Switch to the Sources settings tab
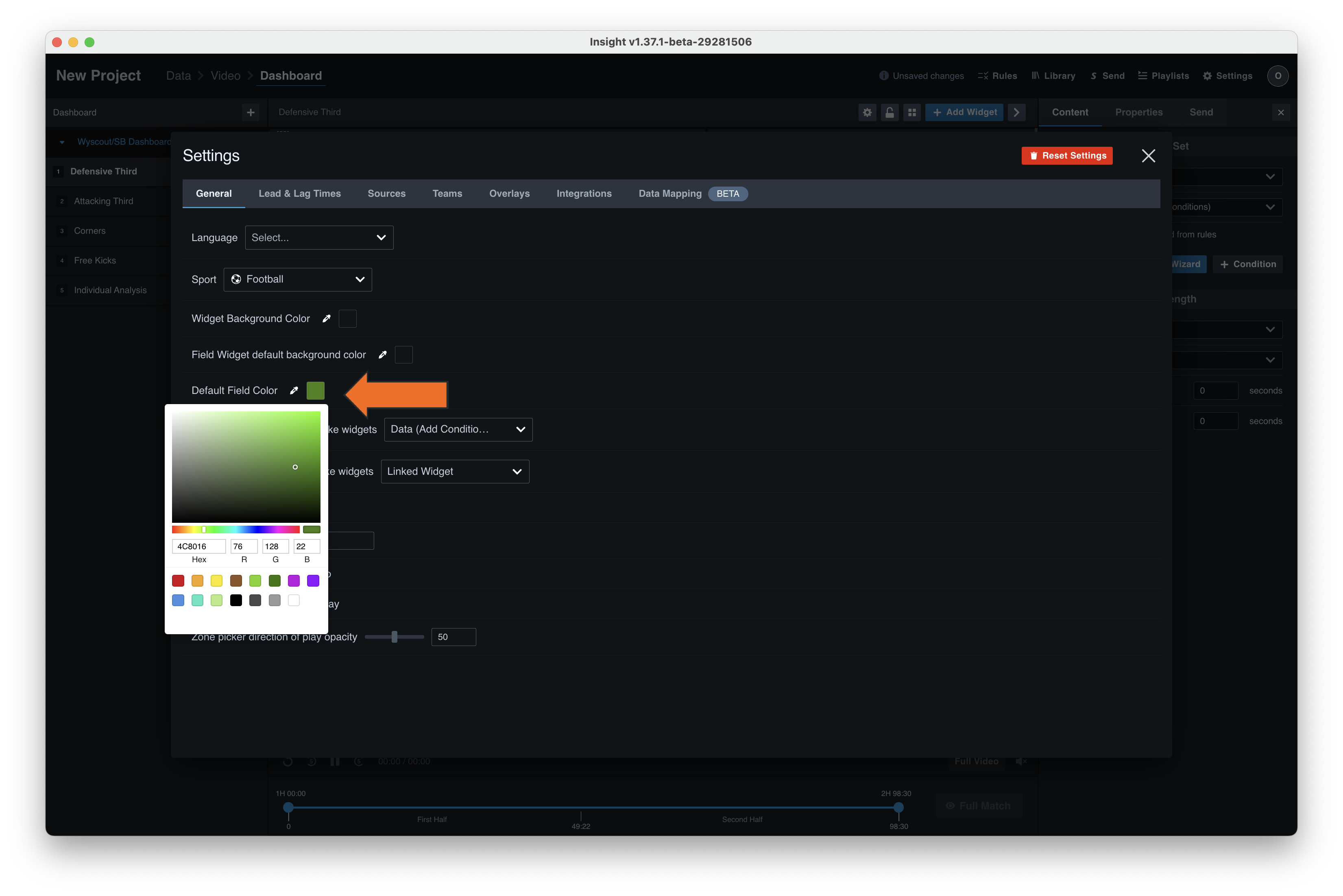The height and width of the screenshot is (896, 1343). 386,194
